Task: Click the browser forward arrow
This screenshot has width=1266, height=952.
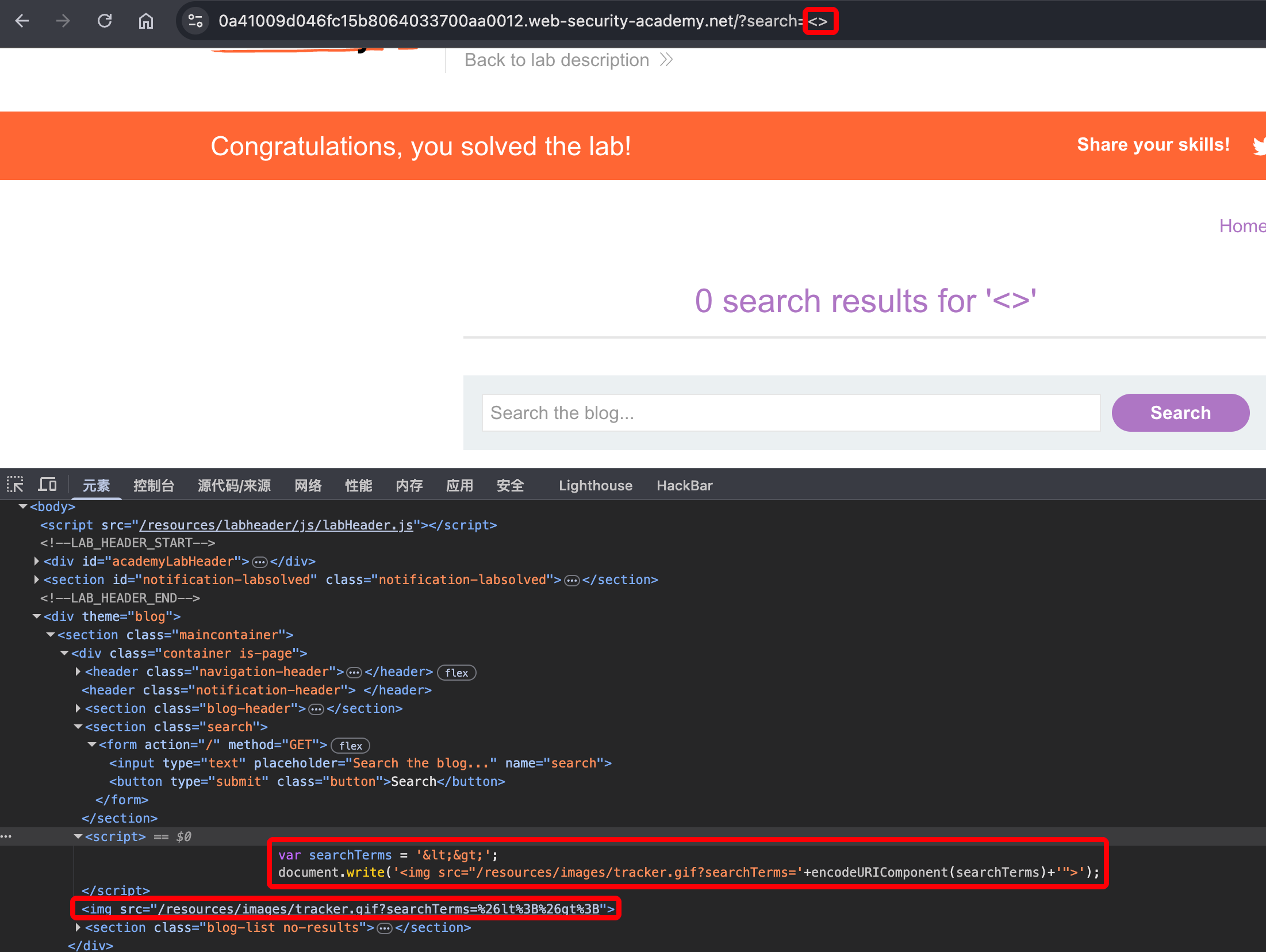Action: point(63,21)
